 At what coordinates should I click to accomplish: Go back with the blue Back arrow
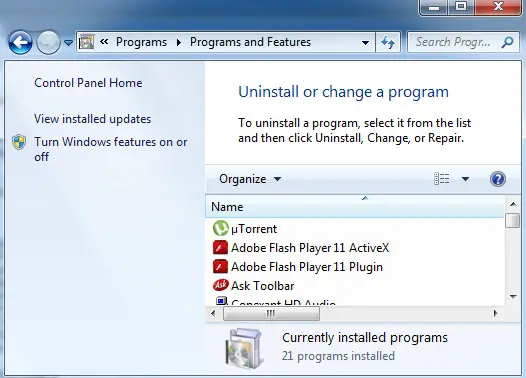pos(20,42)
